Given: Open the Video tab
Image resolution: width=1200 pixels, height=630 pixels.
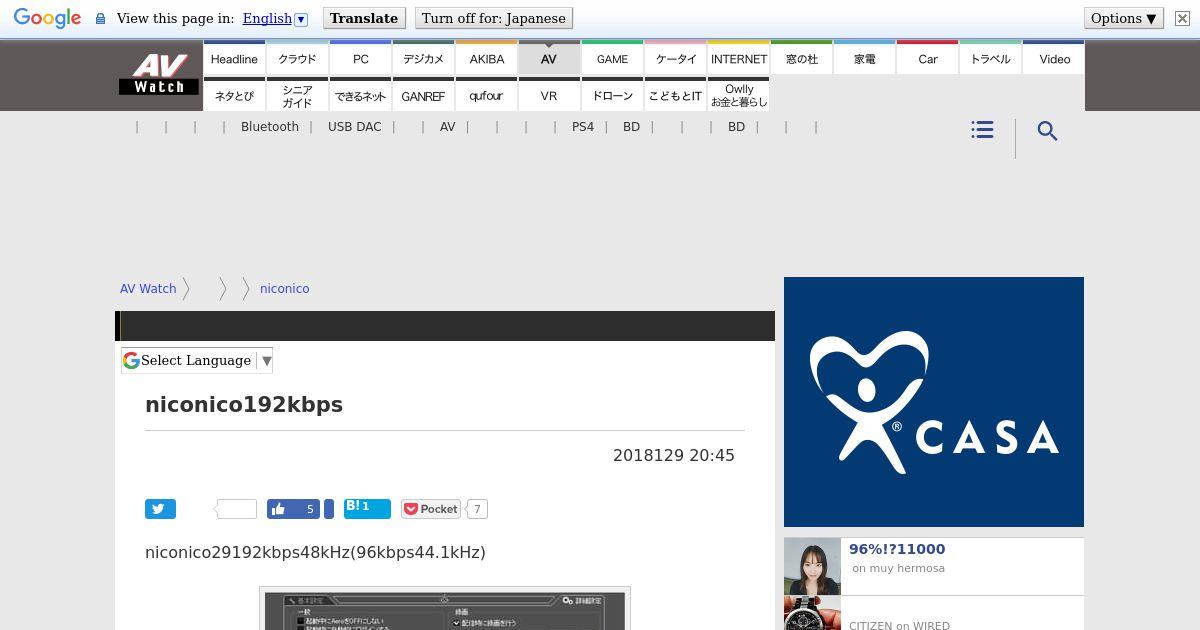Looking at the screenshot, I should [x=1054, y=58].
